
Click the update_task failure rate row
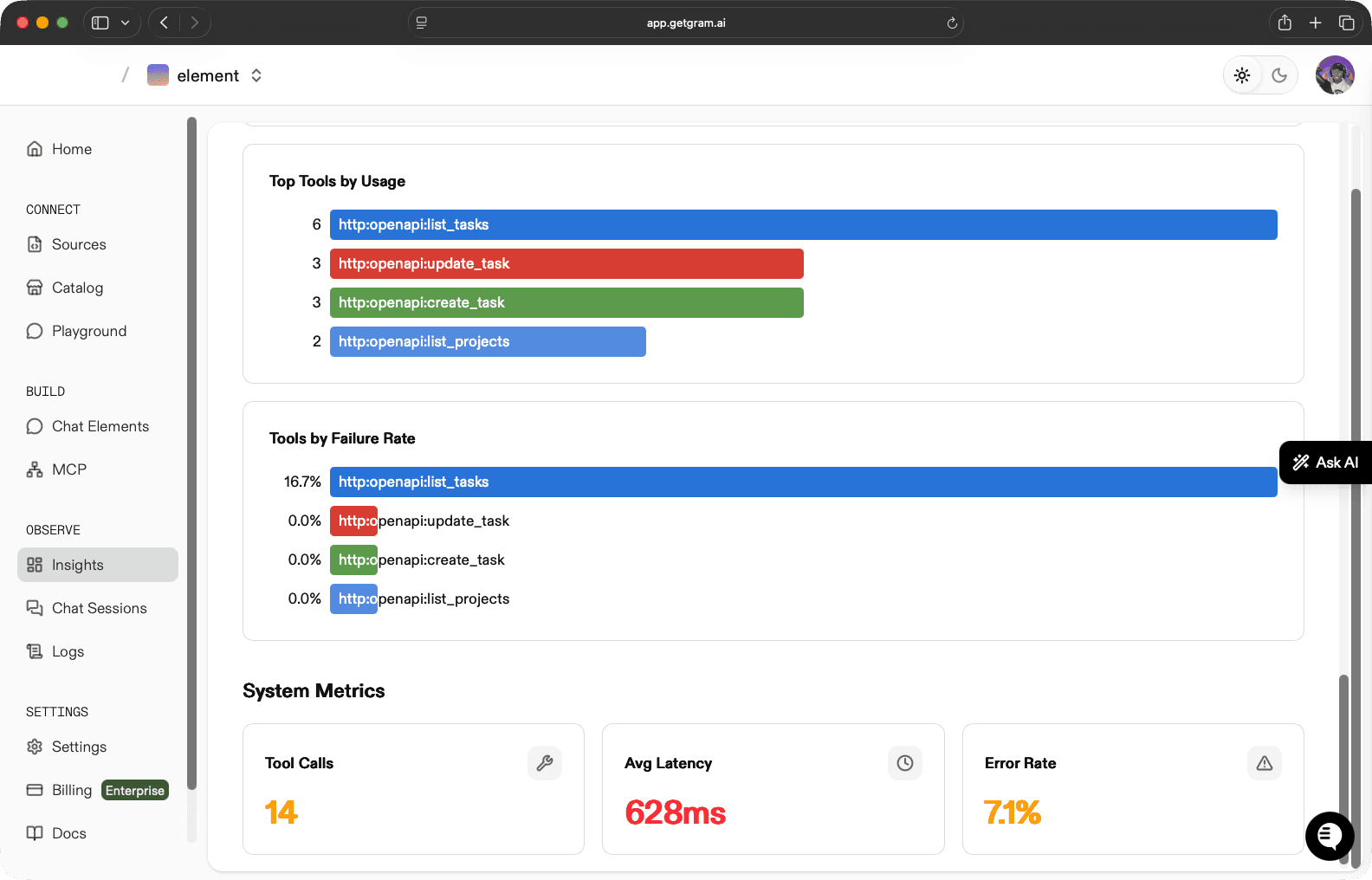click(773, 521)
